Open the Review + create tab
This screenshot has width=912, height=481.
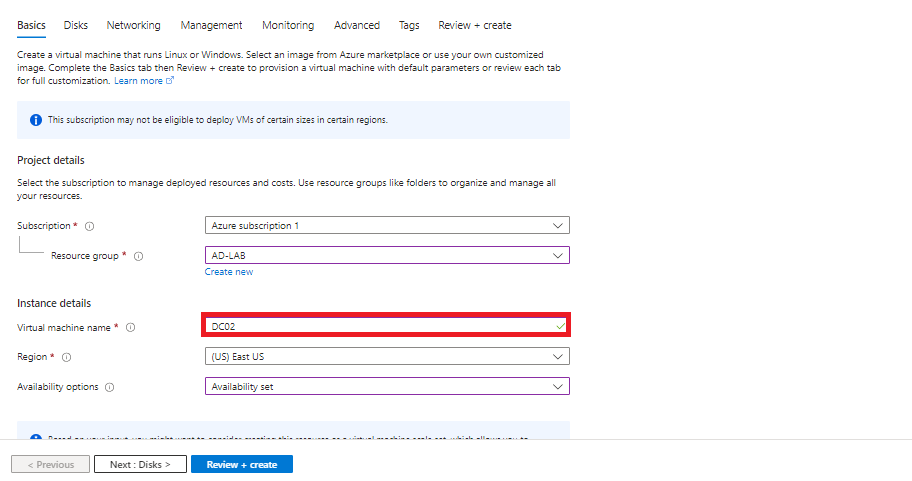pos(475,25)
